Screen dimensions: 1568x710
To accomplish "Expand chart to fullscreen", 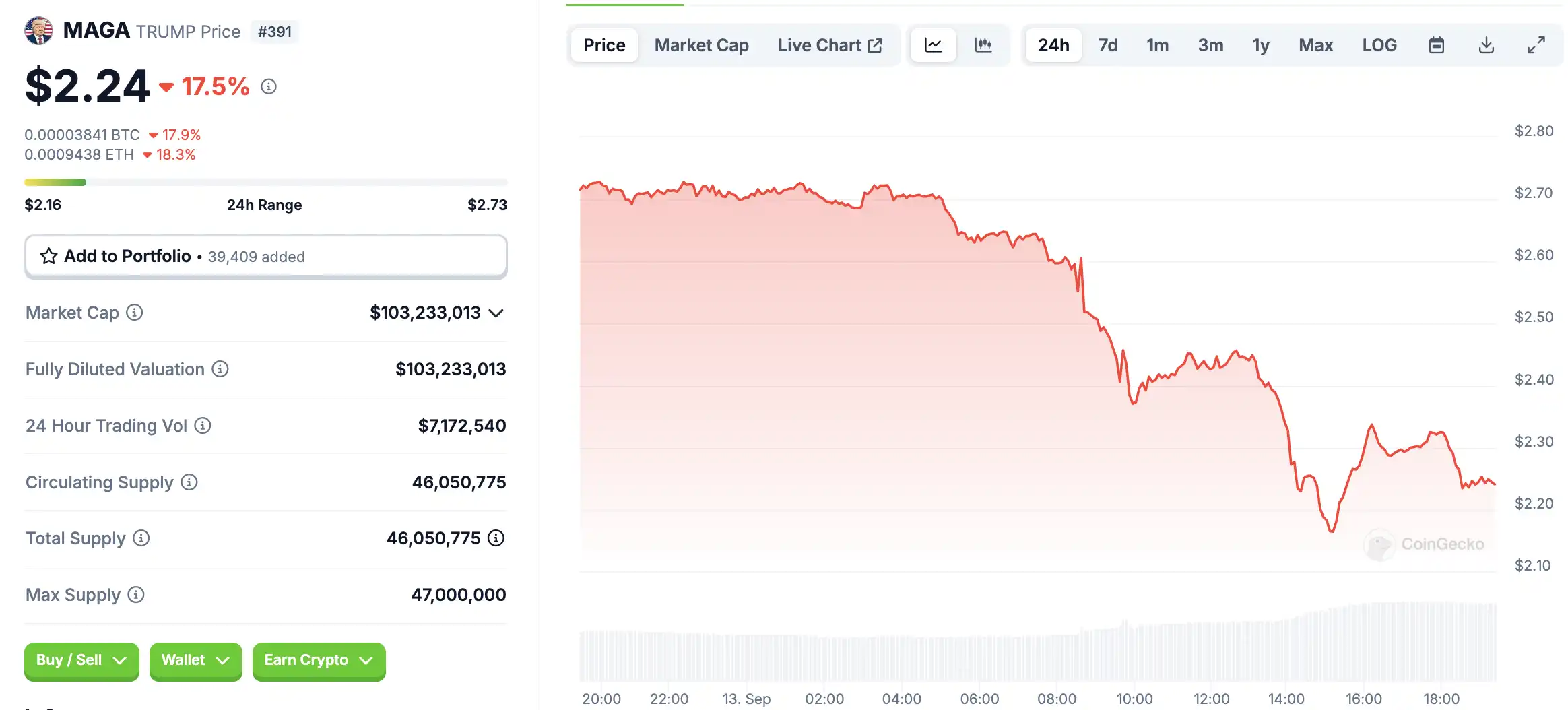I will click(x=1536, y=45).
